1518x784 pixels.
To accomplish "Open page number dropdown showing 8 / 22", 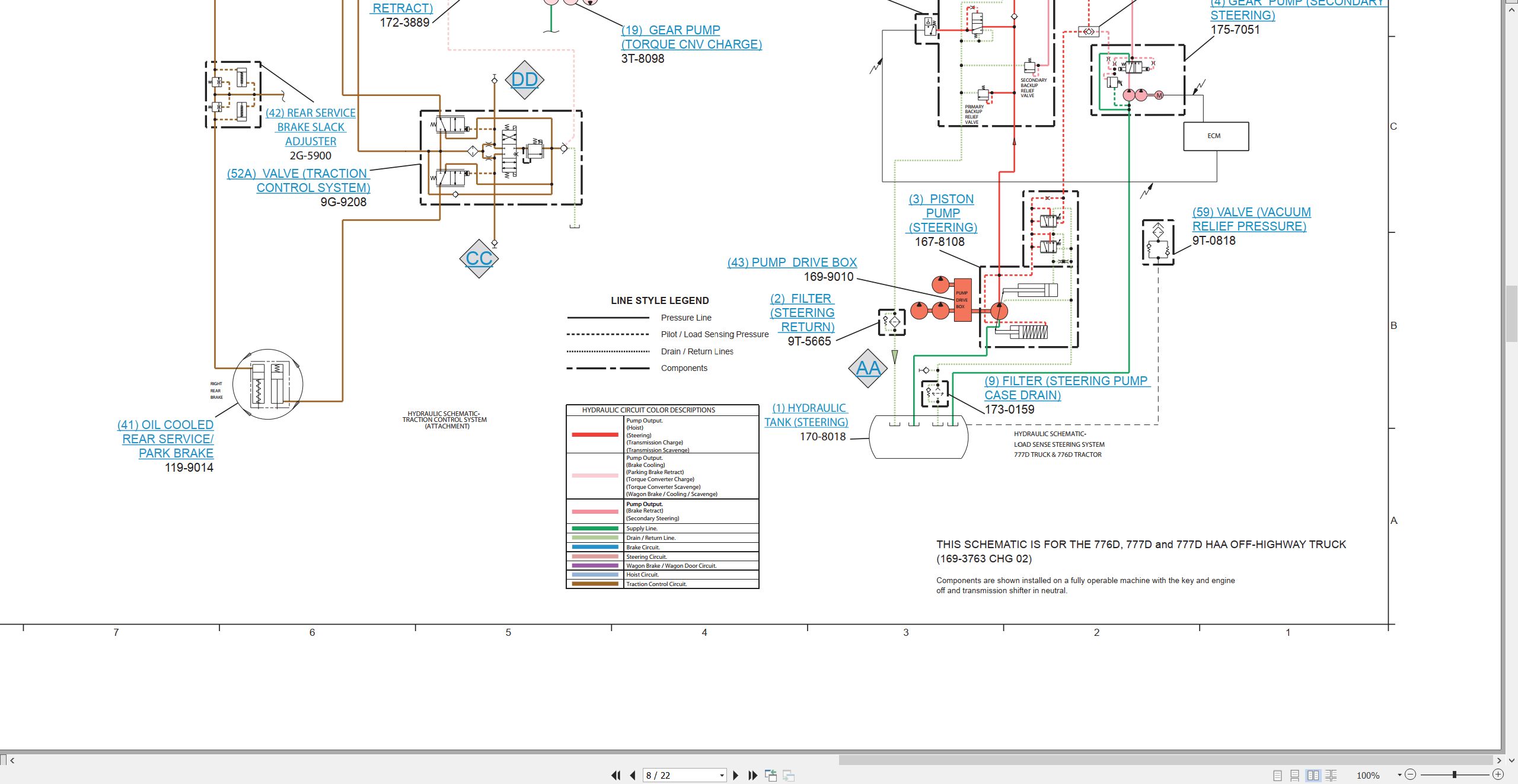I will tap(722, 775).
